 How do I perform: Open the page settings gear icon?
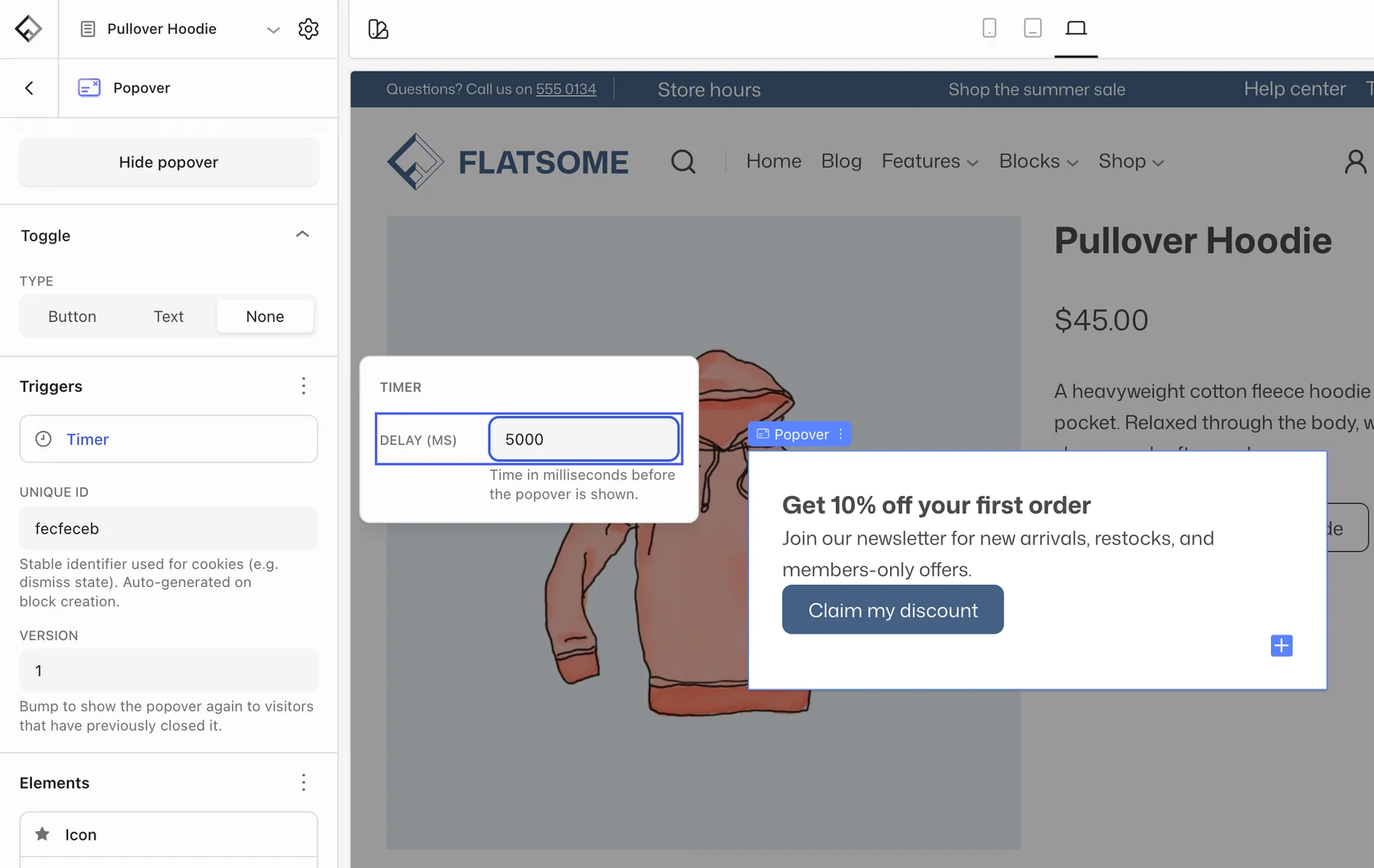308,29
